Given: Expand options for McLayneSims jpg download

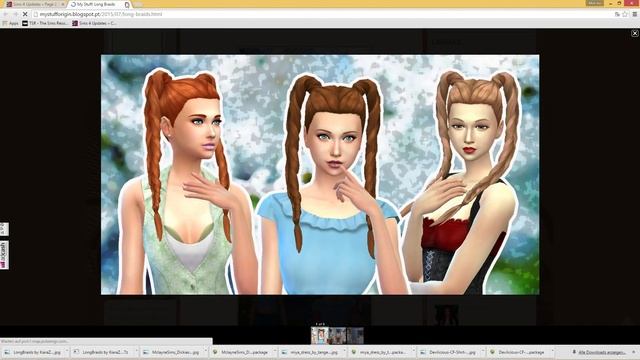Looking at the screenshot, I should pyautogui.click(x=206, y=352).
